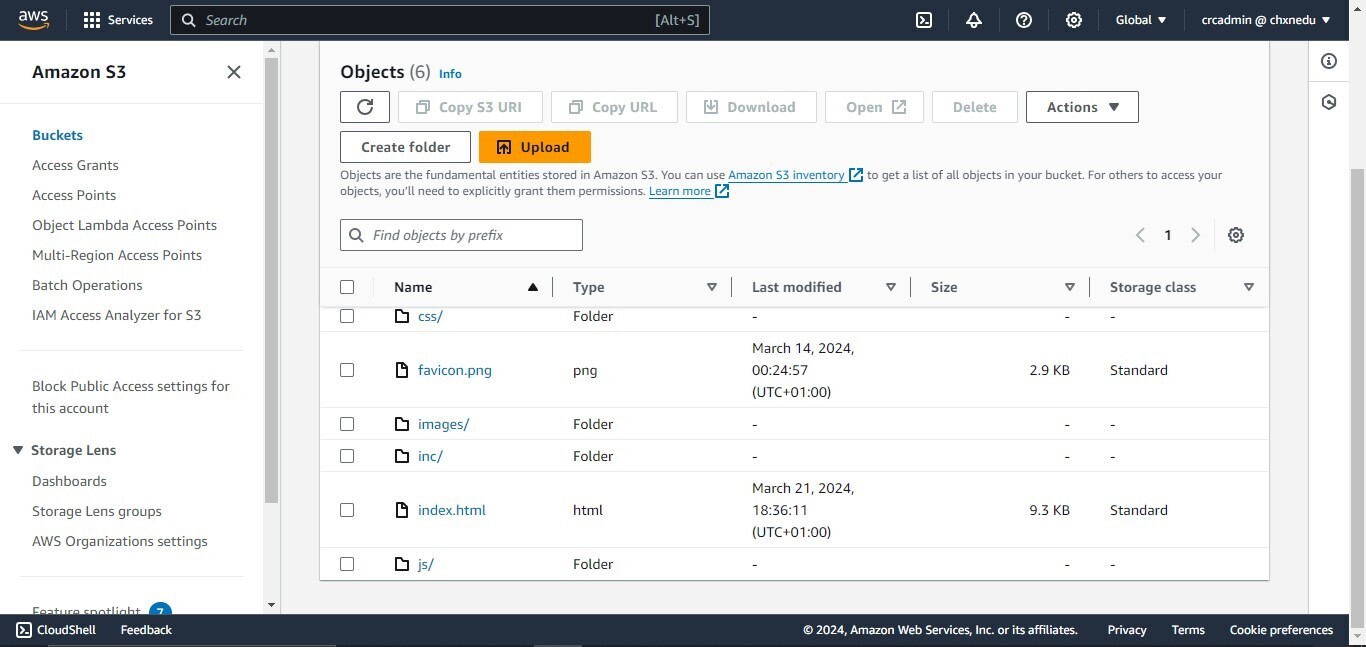Open the support help question mark icon
Viewport: 1366px width, 647px height.
point(1024,20)
